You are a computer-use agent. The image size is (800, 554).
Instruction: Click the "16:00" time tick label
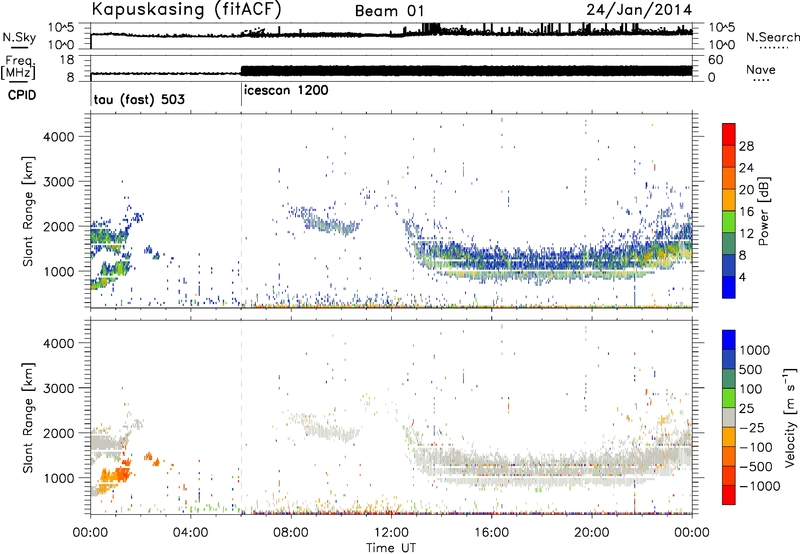tap(491, 533)
